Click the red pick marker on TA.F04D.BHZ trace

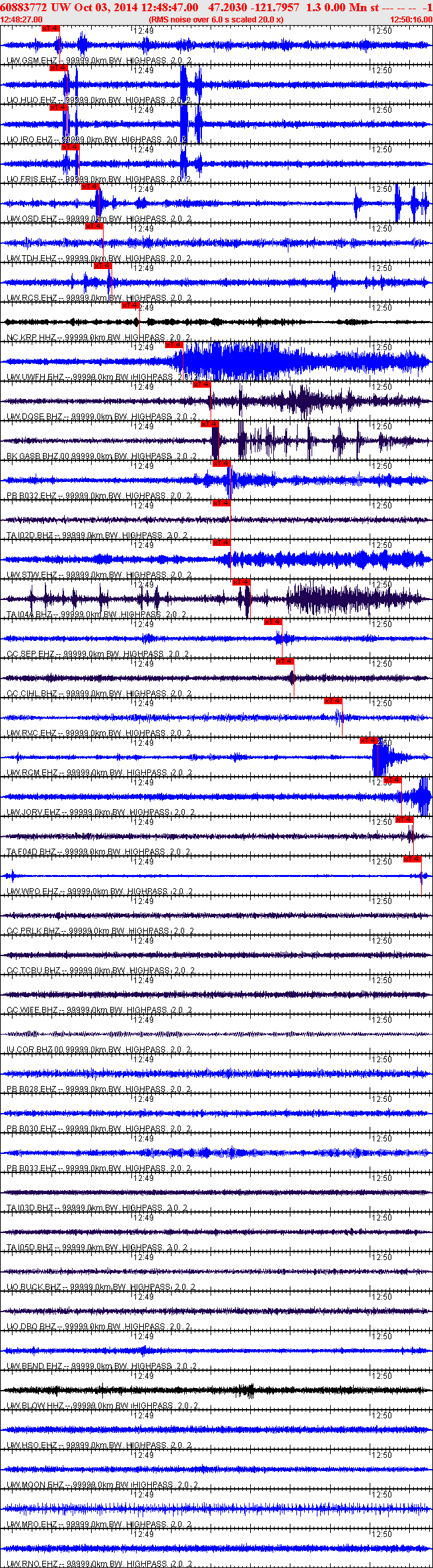pos(405,820)
